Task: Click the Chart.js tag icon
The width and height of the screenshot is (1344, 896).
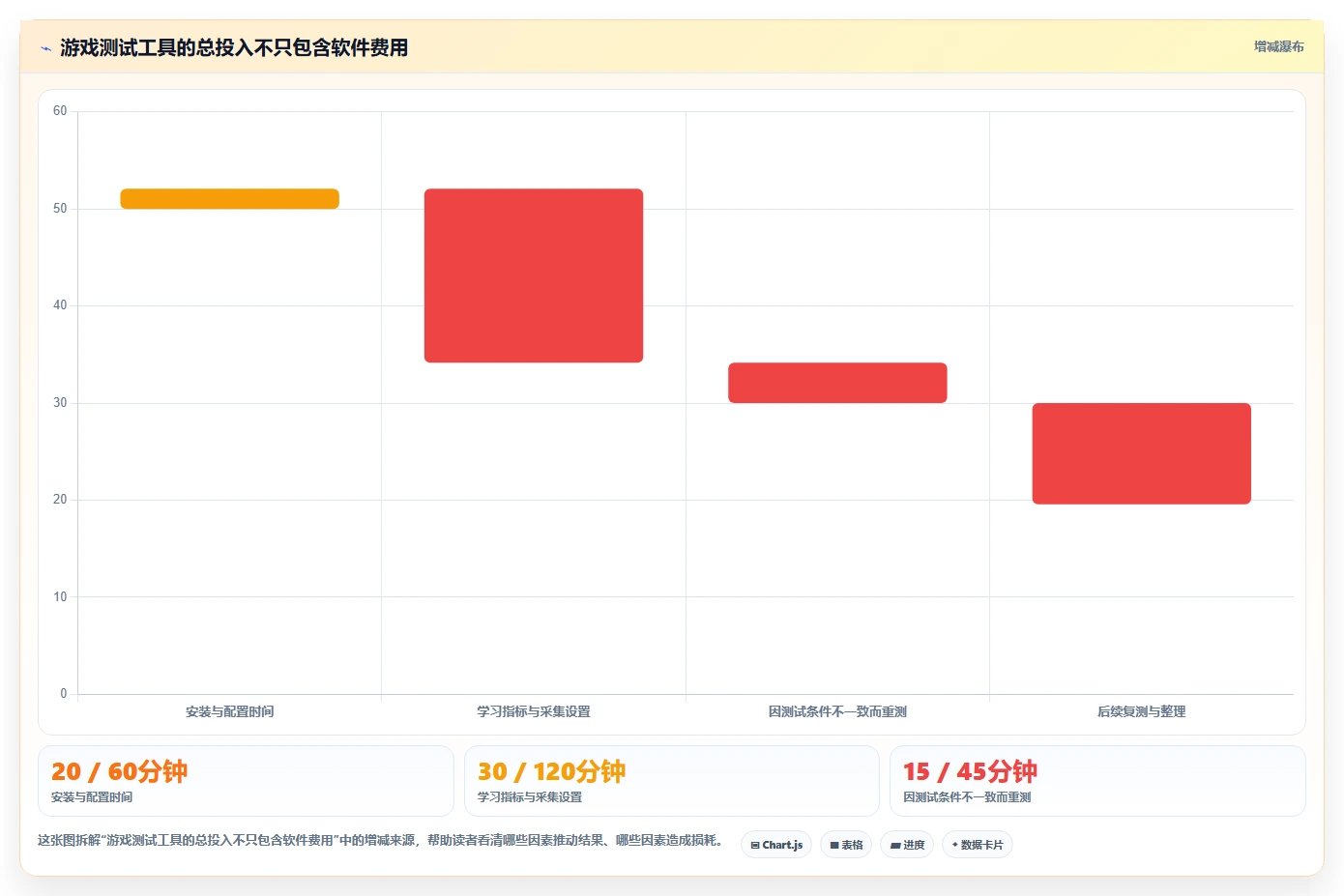Action: click(x=755, y=845)
